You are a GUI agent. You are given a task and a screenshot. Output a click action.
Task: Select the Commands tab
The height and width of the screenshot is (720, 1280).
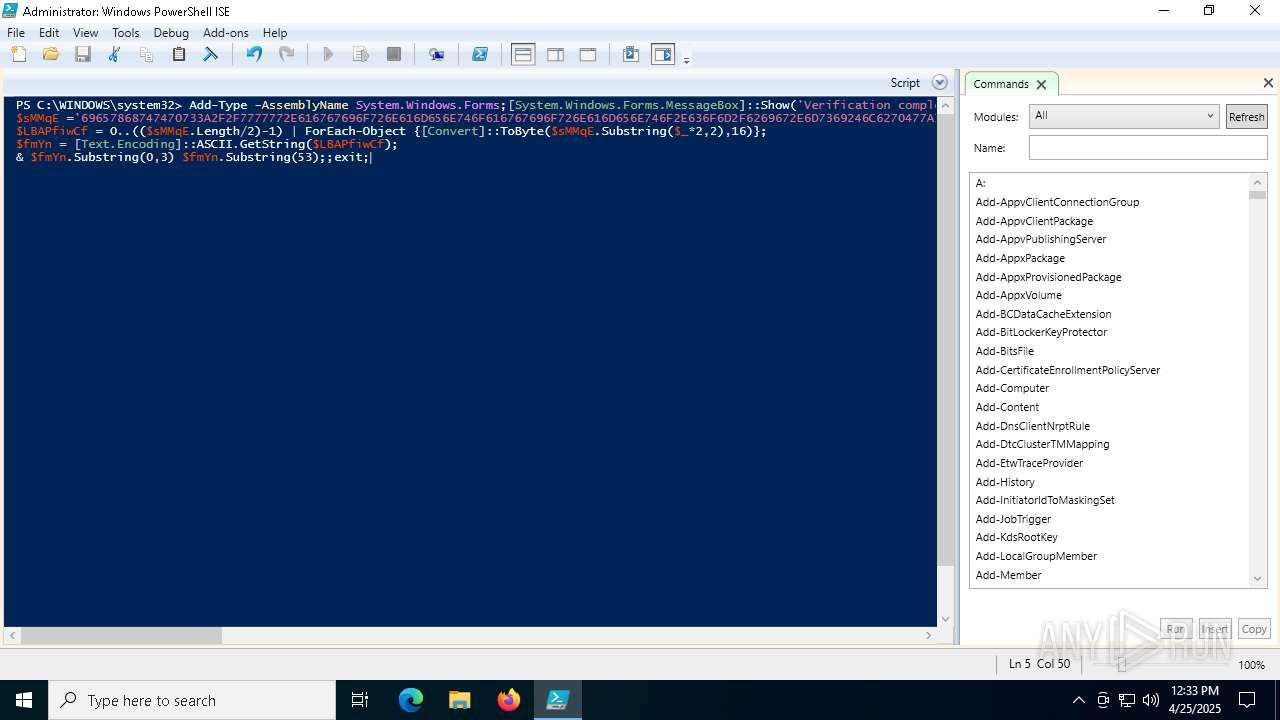pos(1001,84)
